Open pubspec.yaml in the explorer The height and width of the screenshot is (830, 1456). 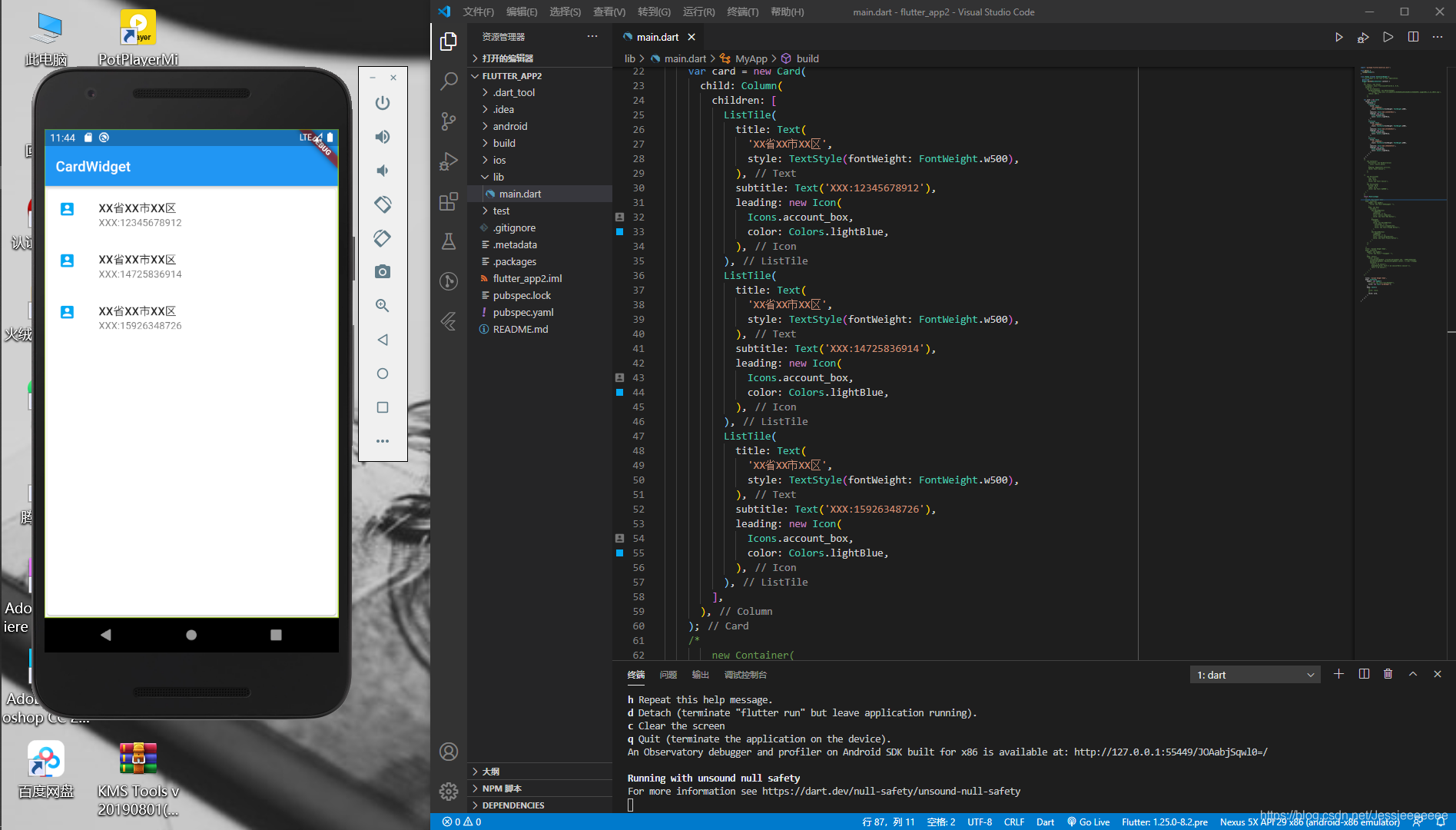tap(540, 312)
